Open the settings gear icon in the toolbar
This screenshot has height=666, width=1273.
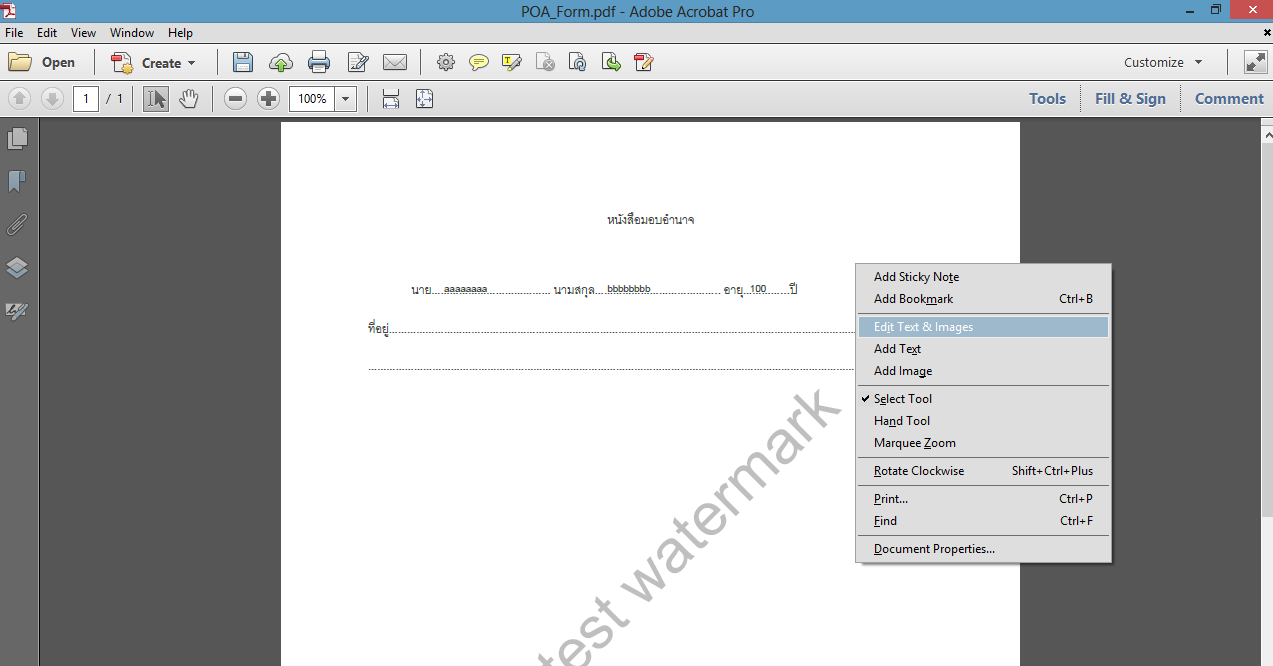pos(446,62)
